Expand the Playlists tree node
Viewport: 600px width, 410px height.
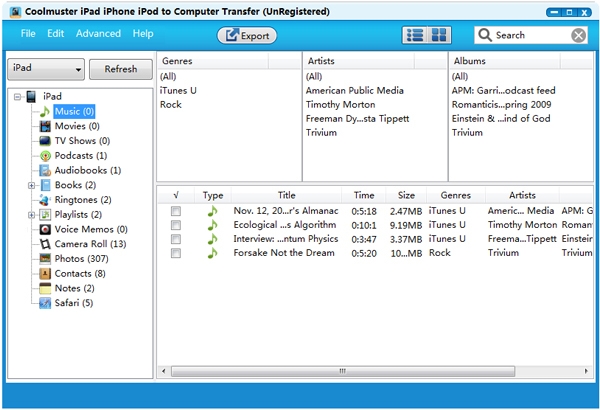point(31,215)
